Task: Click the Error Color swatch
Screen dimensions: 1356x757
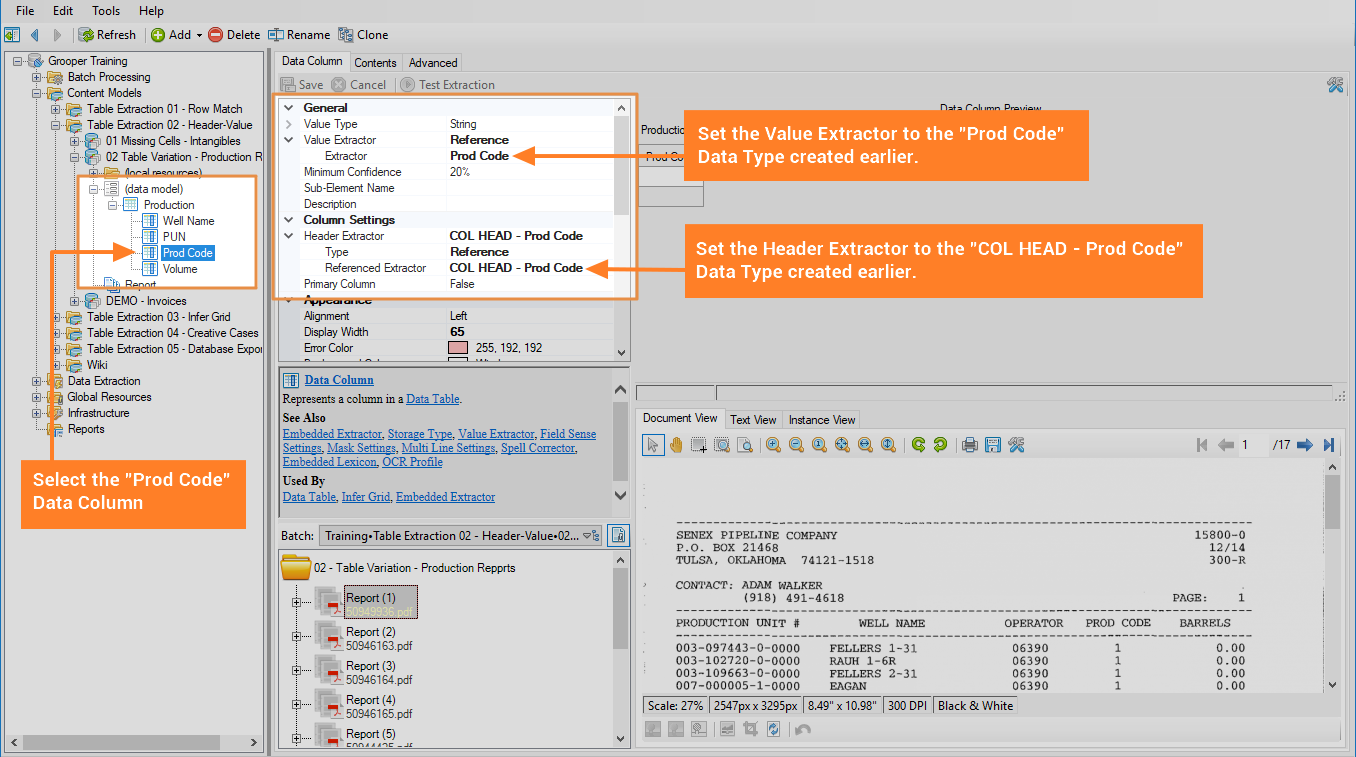Action: [x=458, y=348]
